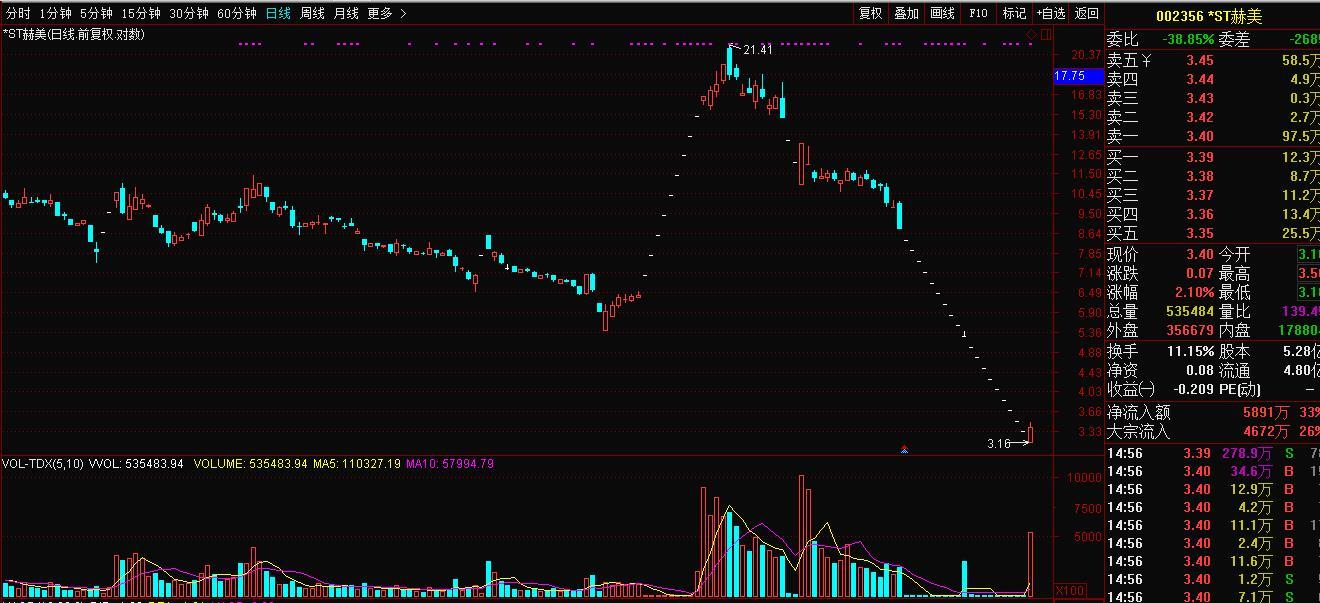Toggle the 复权 price adjustment
This screenshot has width=1320, height=603.
870,13
